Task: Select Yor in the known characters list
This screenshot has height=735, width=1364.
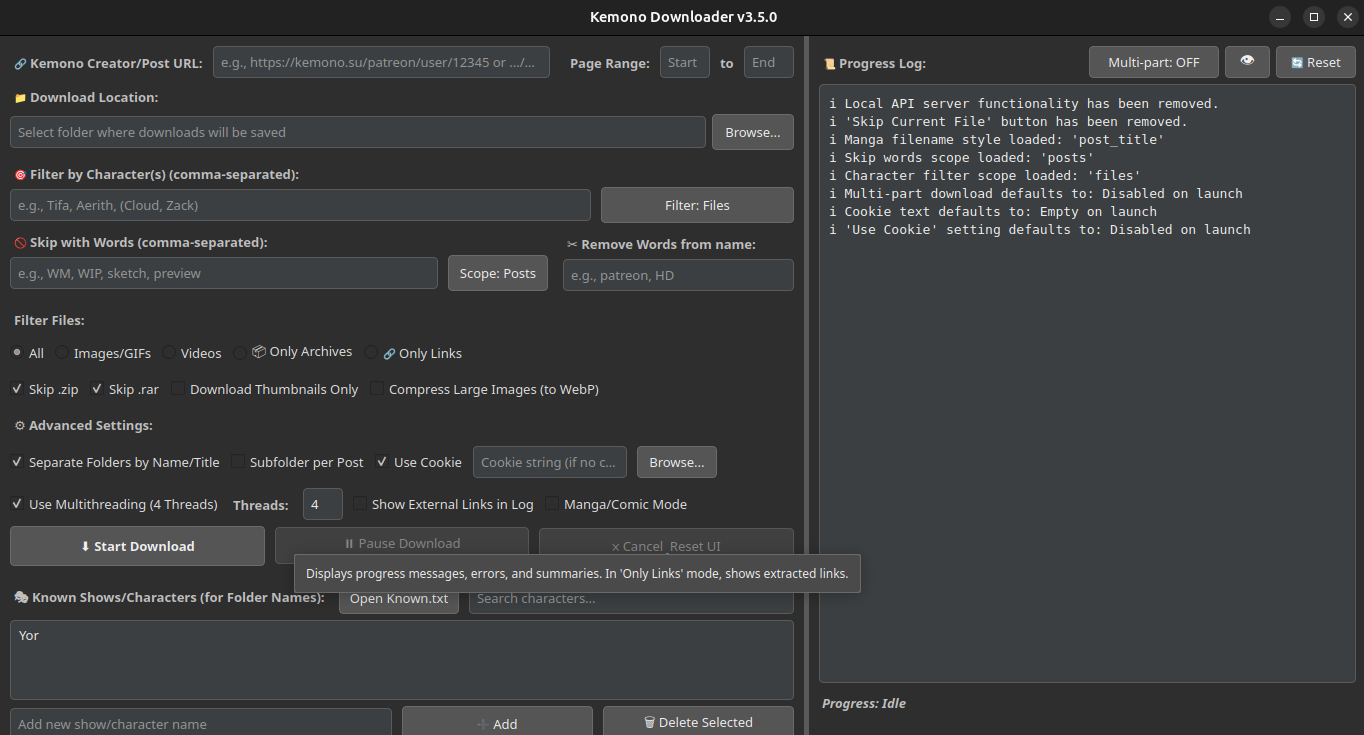Action: click(29, 635)
